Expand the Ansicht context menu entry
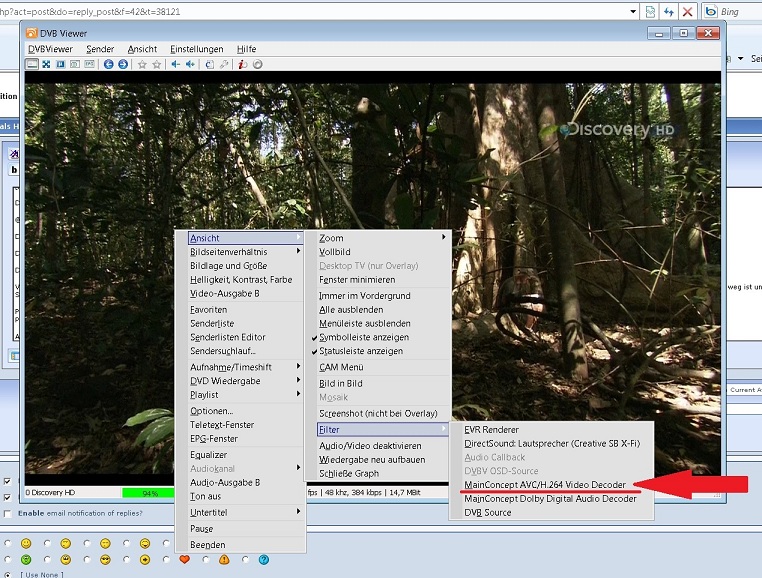 coord(245,238)
